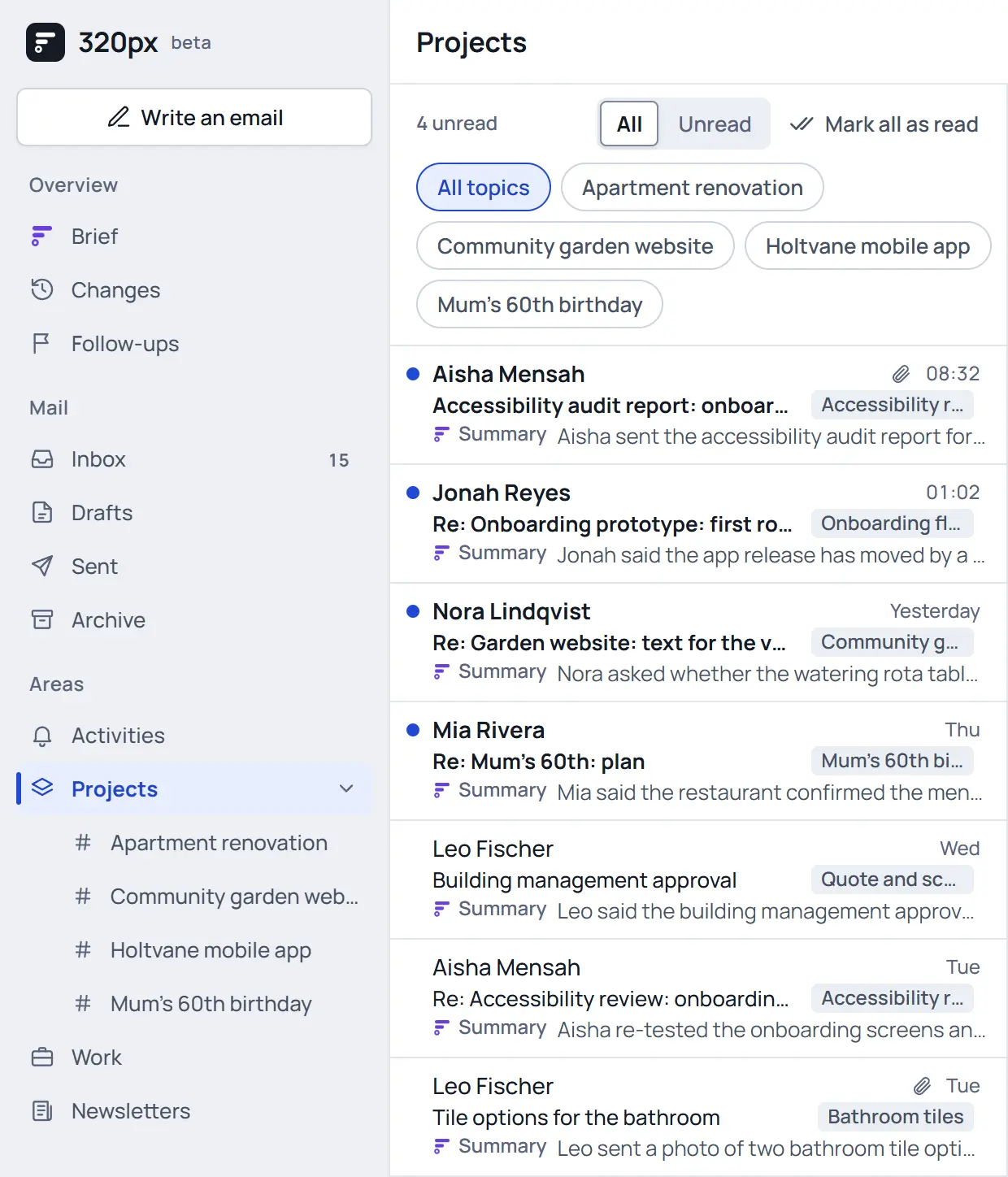Click the Mum's 60th bi… tag on Mia's email
Viewport: 1008px width, 1177px height.
point(892,761)
